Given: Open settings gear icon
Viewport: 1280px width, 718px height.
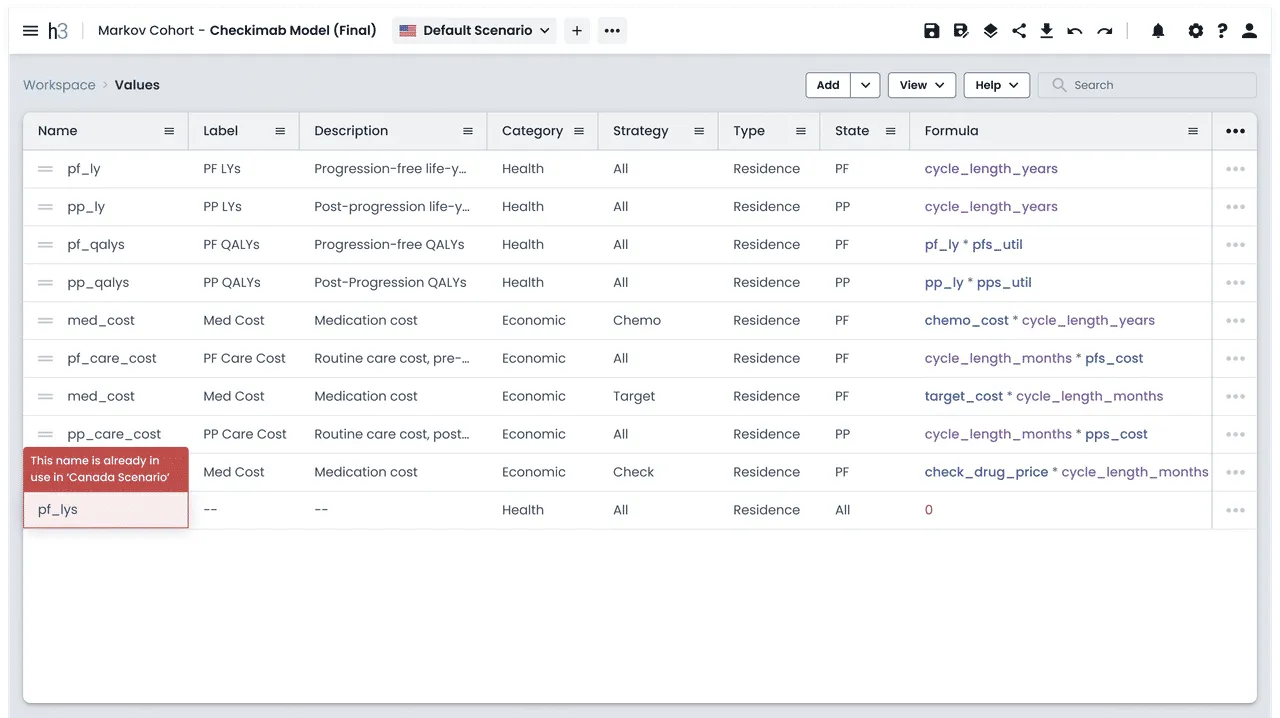Looking at the screenshot, I should pos(1195,31).
